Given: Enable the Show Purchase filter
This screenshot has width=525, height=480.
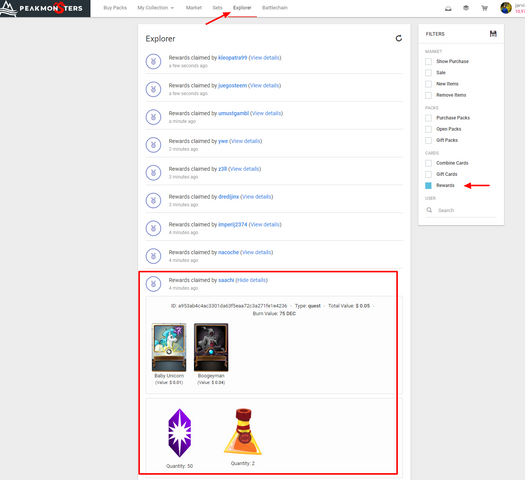Looking at the screenshot, I should coord(428,62).
